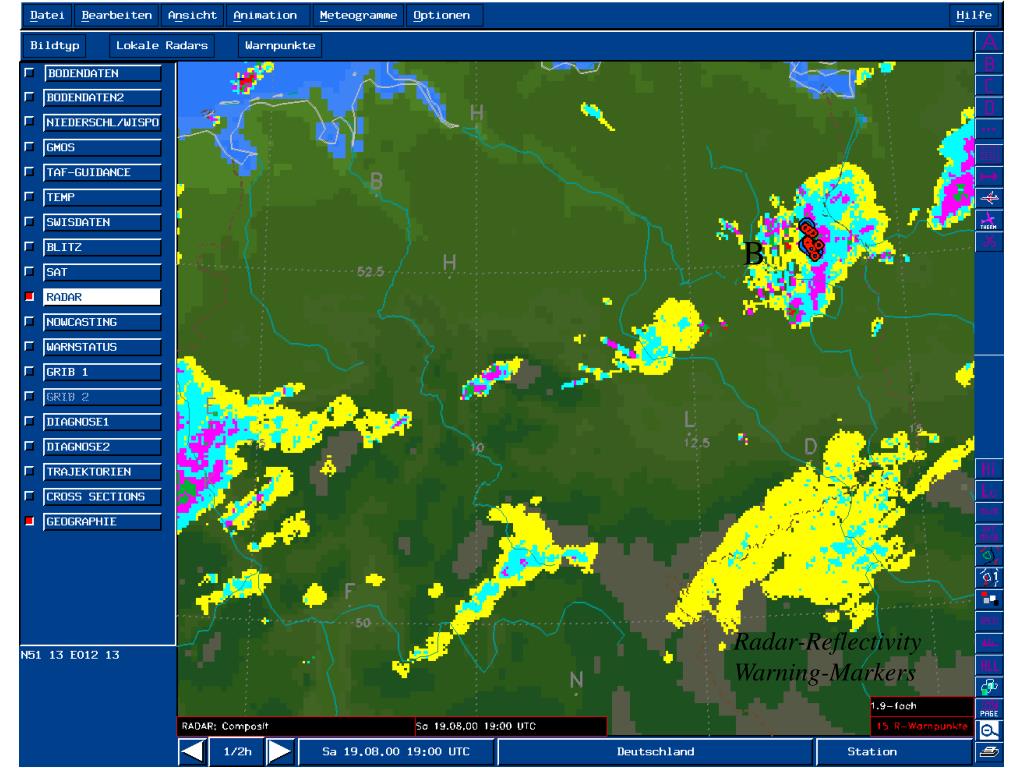Click the white airplane icon
The image size is (1024, 768).
coord(989,198)
